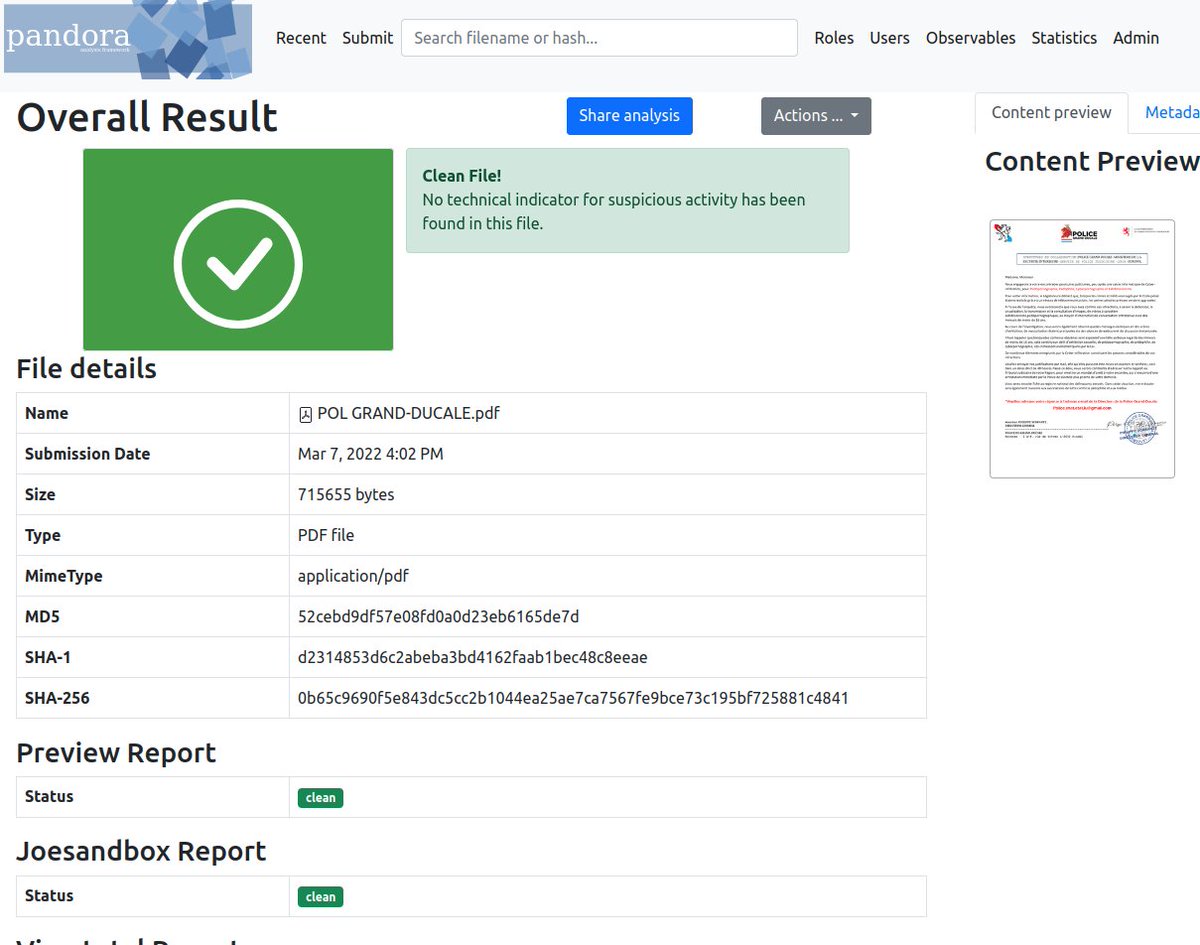The width and height of the screenshot is (1200, 945).
Task: Click the MD5 row label
Action: point(42,617)
